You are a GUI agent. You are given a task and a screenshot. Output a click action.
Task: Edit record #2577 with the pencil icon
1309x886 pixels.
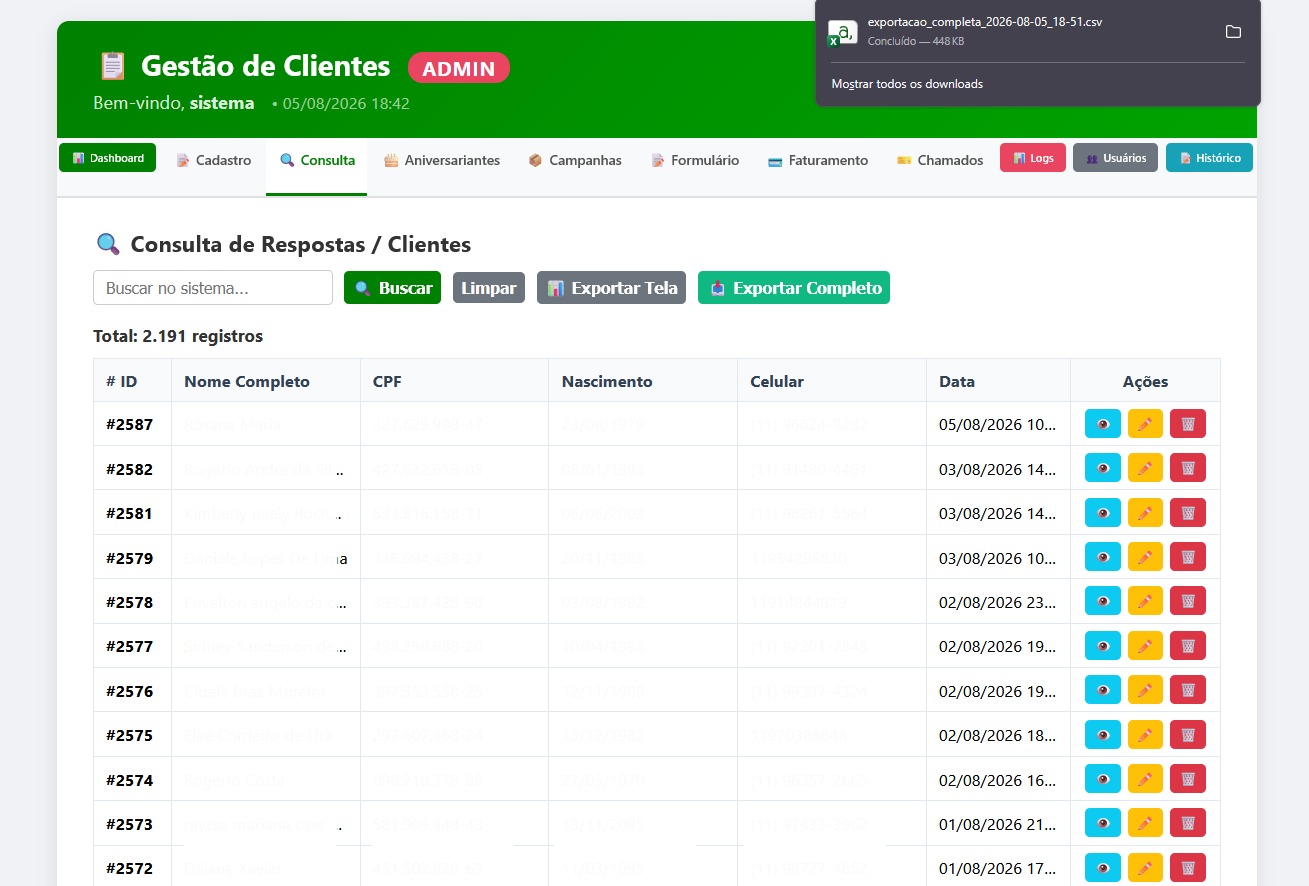coord(1145,646)
